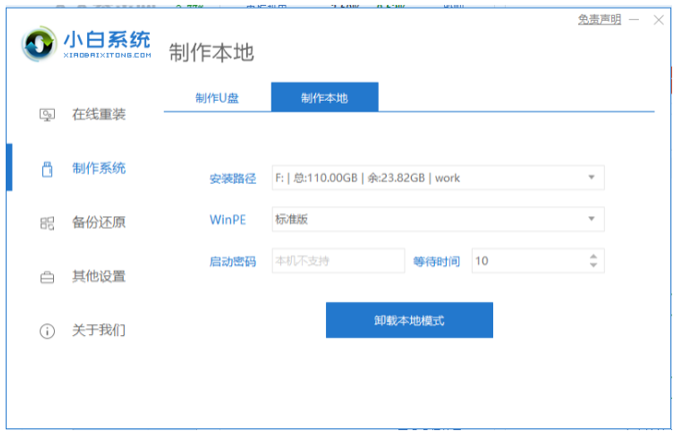
Task: Click the 关于我们 info icon
Action: pos(46,330)
